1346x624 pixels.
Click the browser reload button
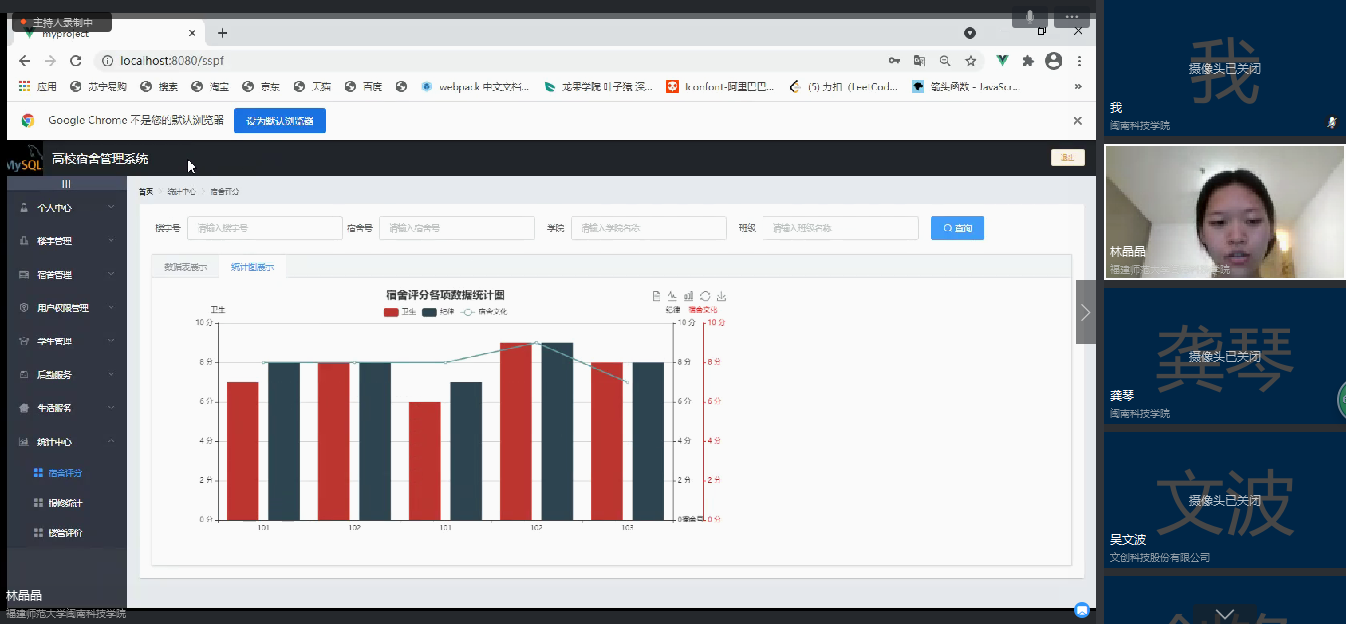click(x=75, y=61)
